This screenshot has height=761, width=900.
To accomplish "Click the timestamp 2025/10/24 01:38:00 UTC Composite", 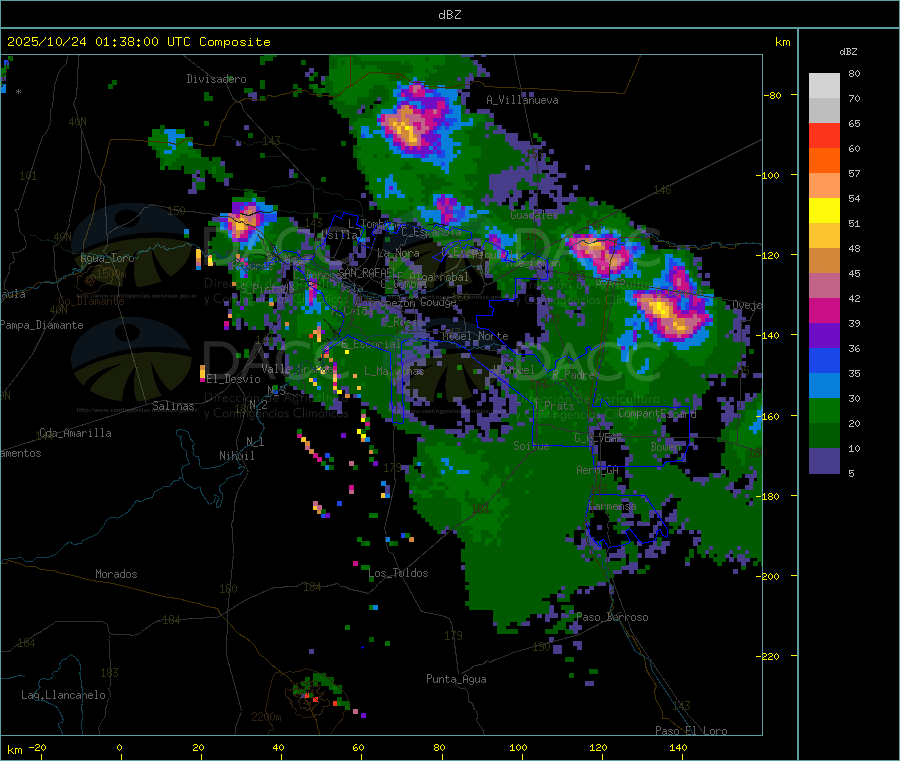I will [x=139, y=42].
